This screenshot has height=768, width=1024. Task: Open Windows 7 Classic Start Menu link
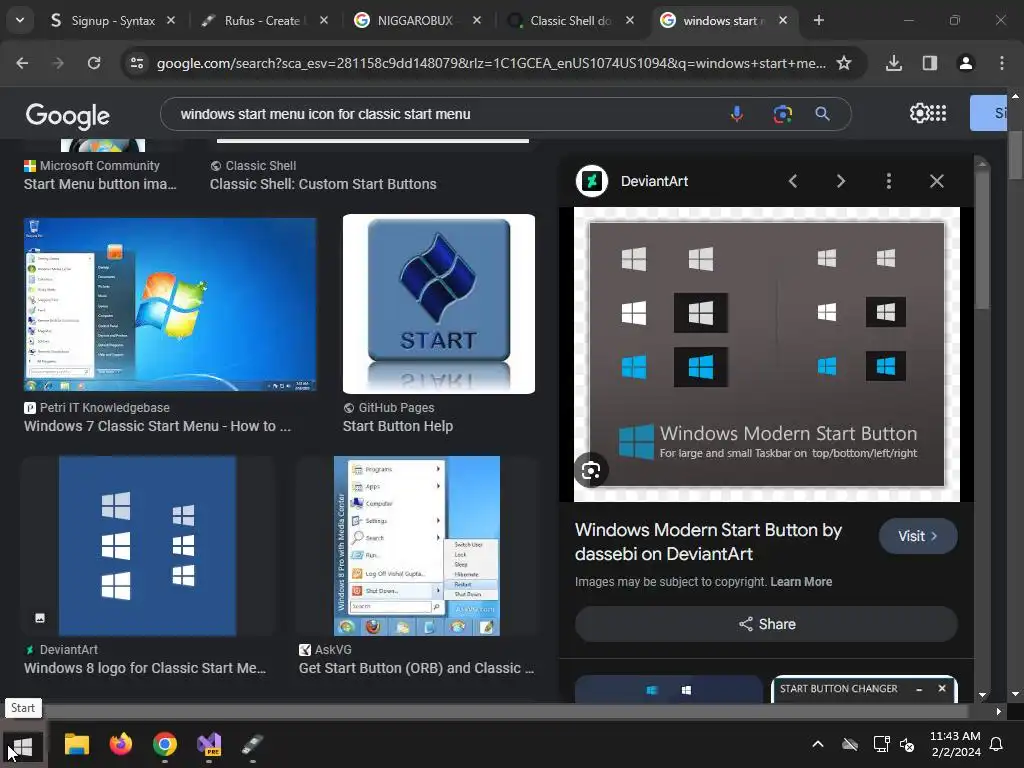[x=157, y=426]
